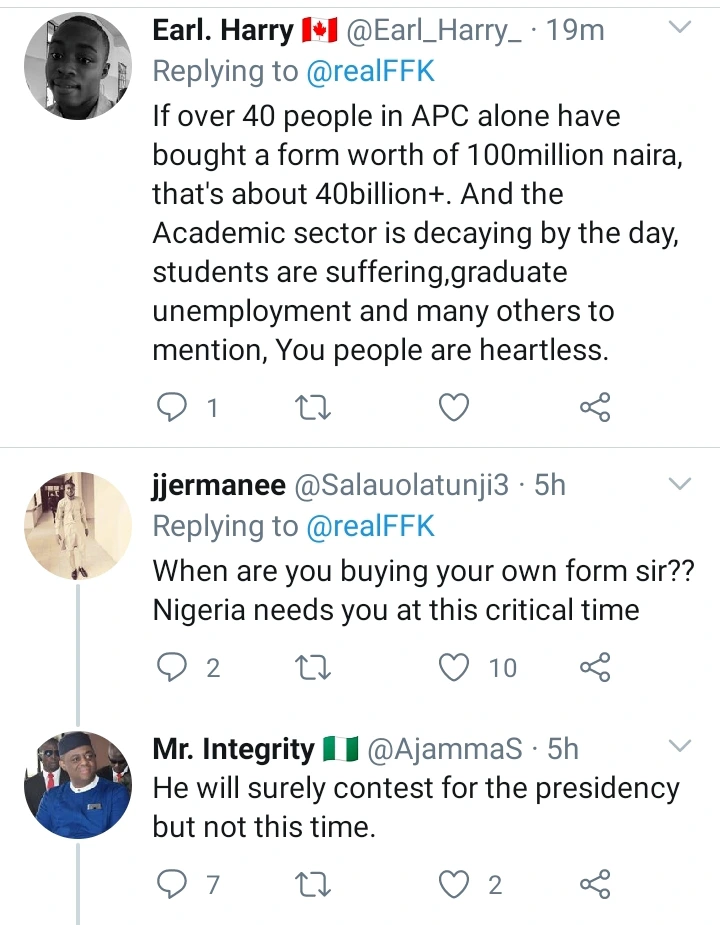The height and width of the screenshot is (925, 720).
Task: View Earl. Harry's profile picture
Action: (77, 67)
